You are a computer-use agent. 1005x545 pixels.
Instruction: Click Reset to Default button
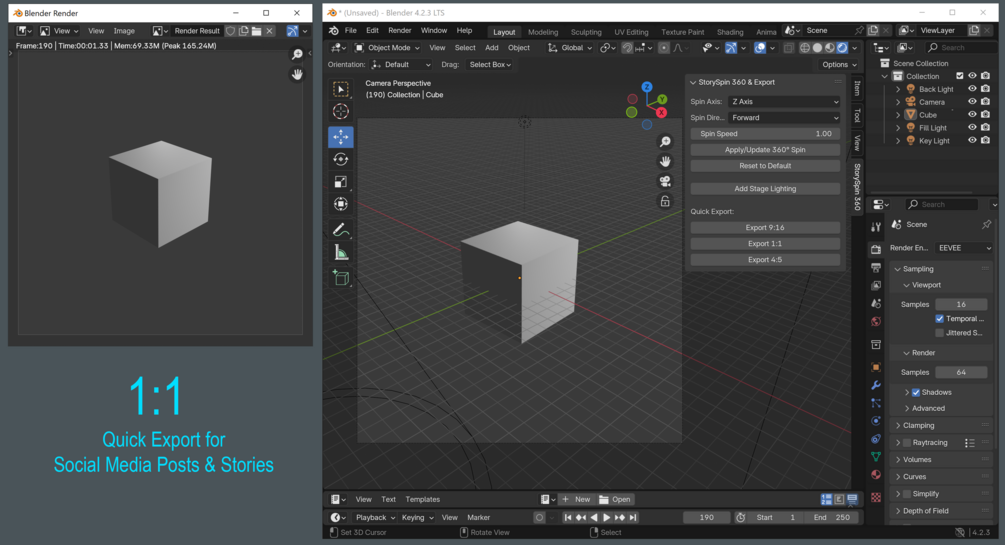pyautogui.click(x=765, y=165)
